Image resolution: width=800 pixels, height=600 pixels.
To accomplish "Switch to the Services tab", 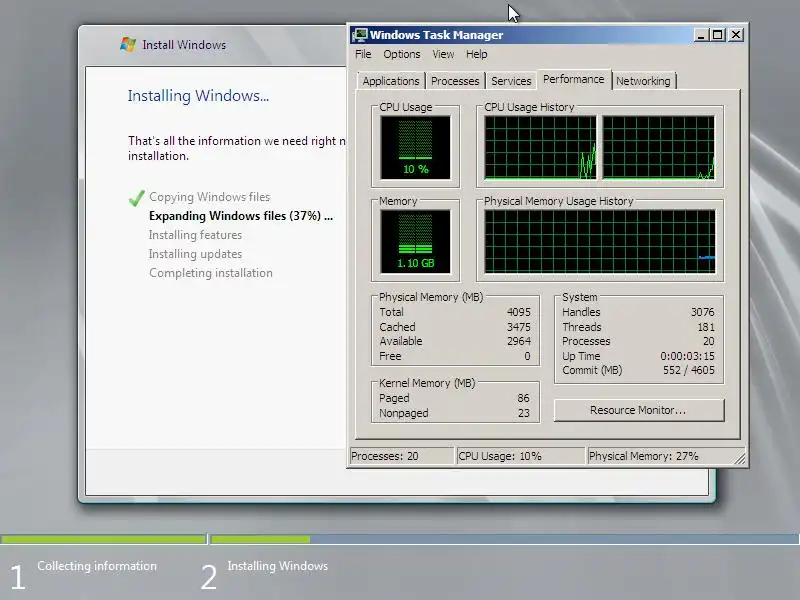I will click(x=511, y=81).
